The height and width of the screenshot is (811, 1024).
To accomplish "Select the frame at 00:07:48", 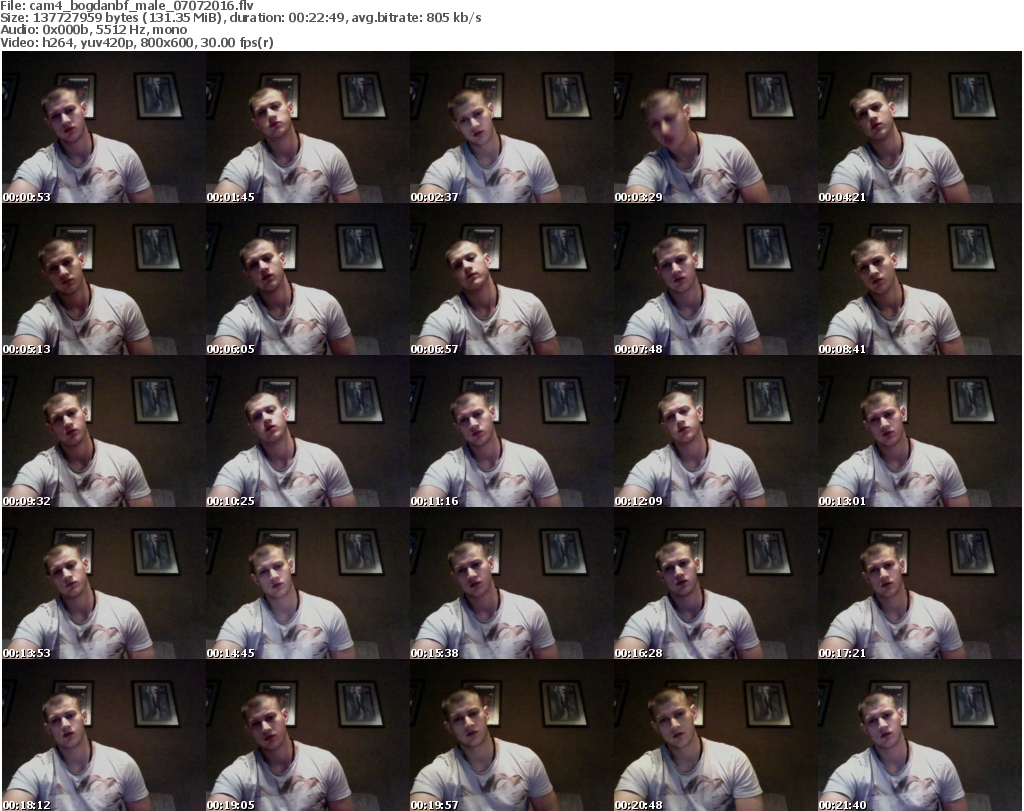I will pyautogui.click(x=715, y=279).
